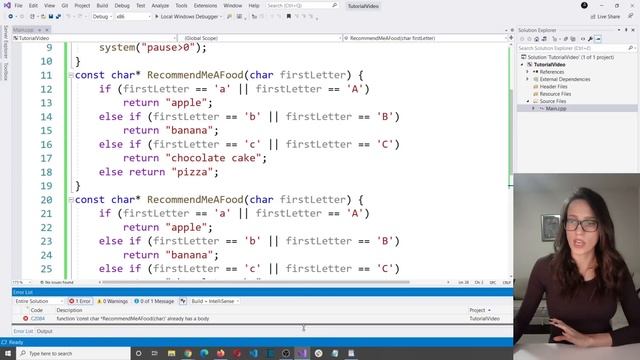Open the Analyze menu
640x360 pixels.
[160, 6]
